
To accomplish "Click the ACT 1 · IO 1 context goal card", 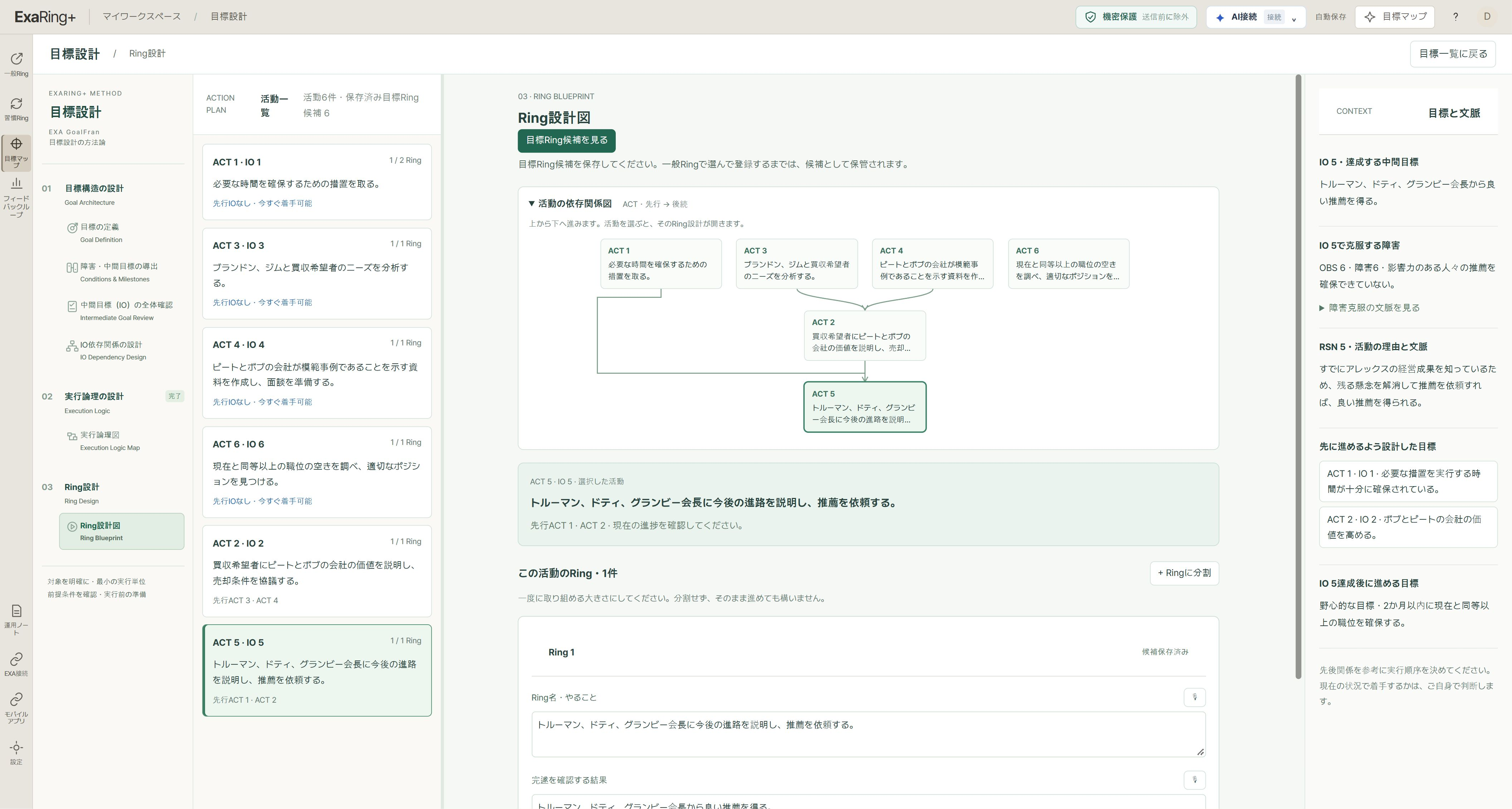I will [x=1408, y=481].
